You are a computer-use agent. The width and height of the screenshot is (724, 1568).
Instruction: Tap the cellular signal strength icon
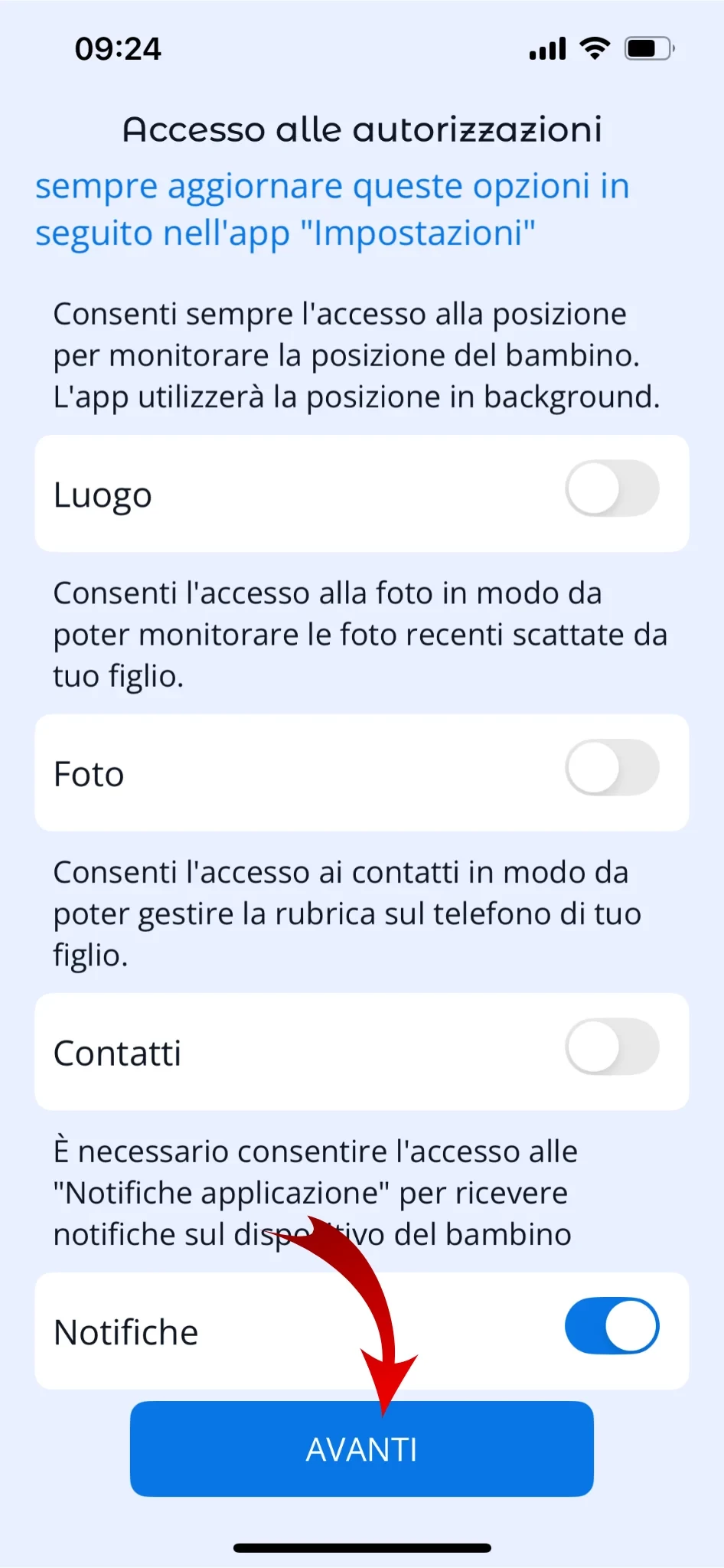pos(547,49)
